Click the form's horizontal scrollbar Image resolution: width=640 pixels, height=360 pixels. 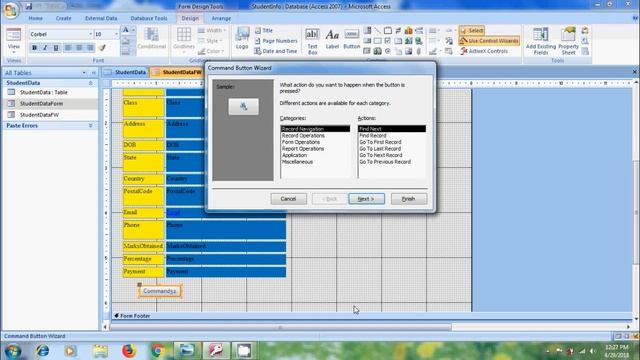tap(280, 327)
